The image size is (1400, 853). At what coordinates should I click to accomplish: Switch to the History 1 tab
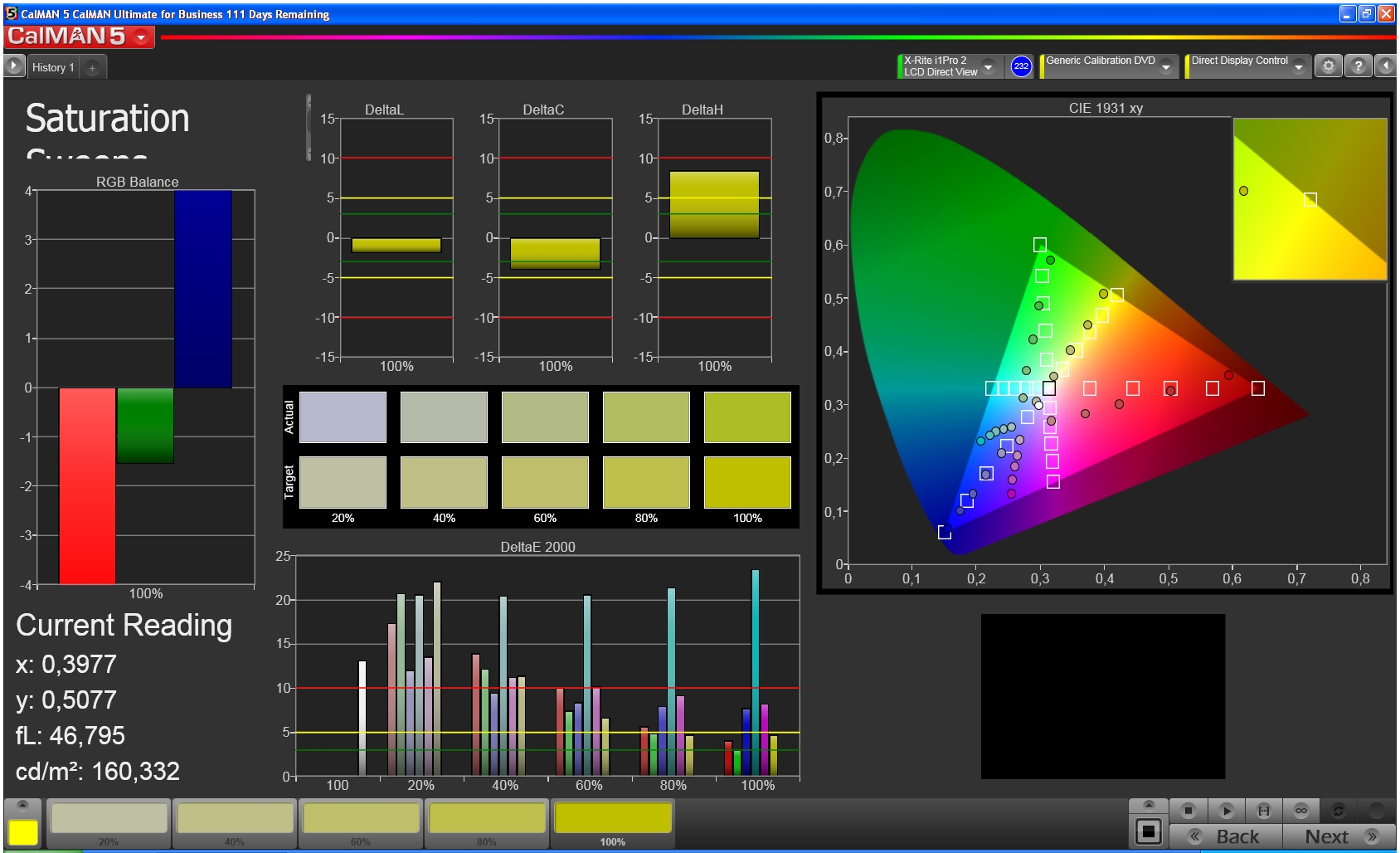[53, 67]
